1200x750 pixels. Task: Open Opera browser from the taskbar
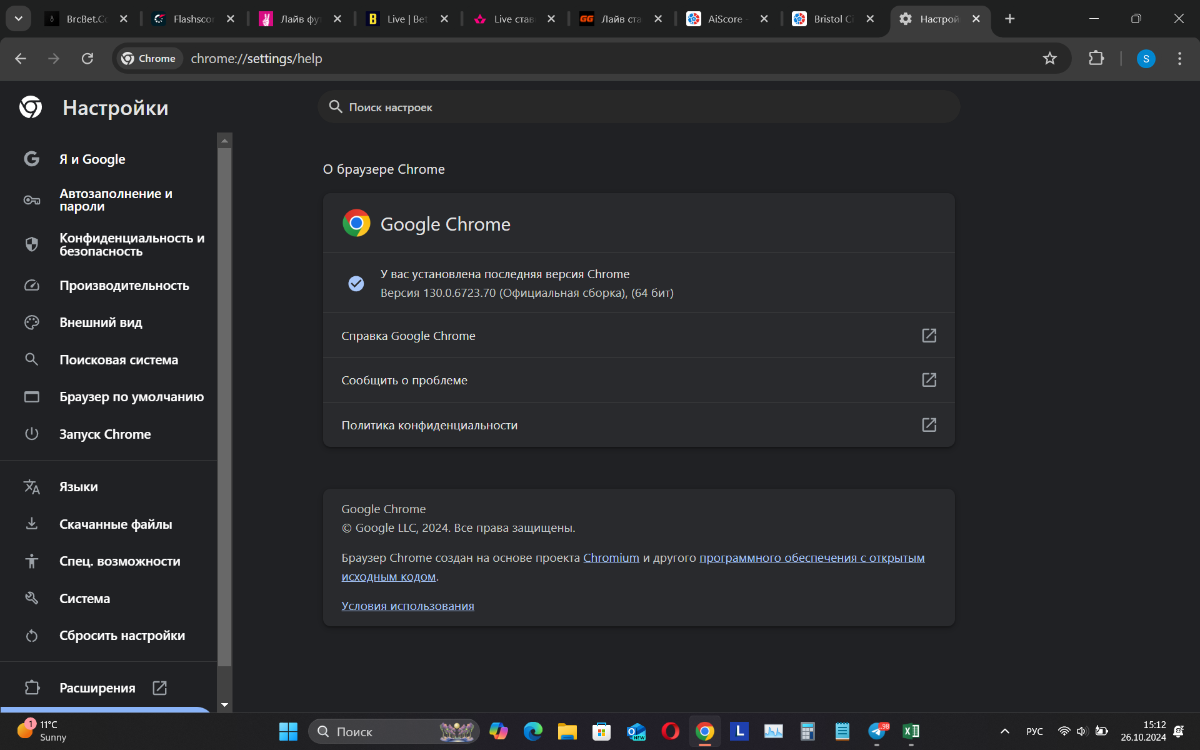tap(671, 731)
